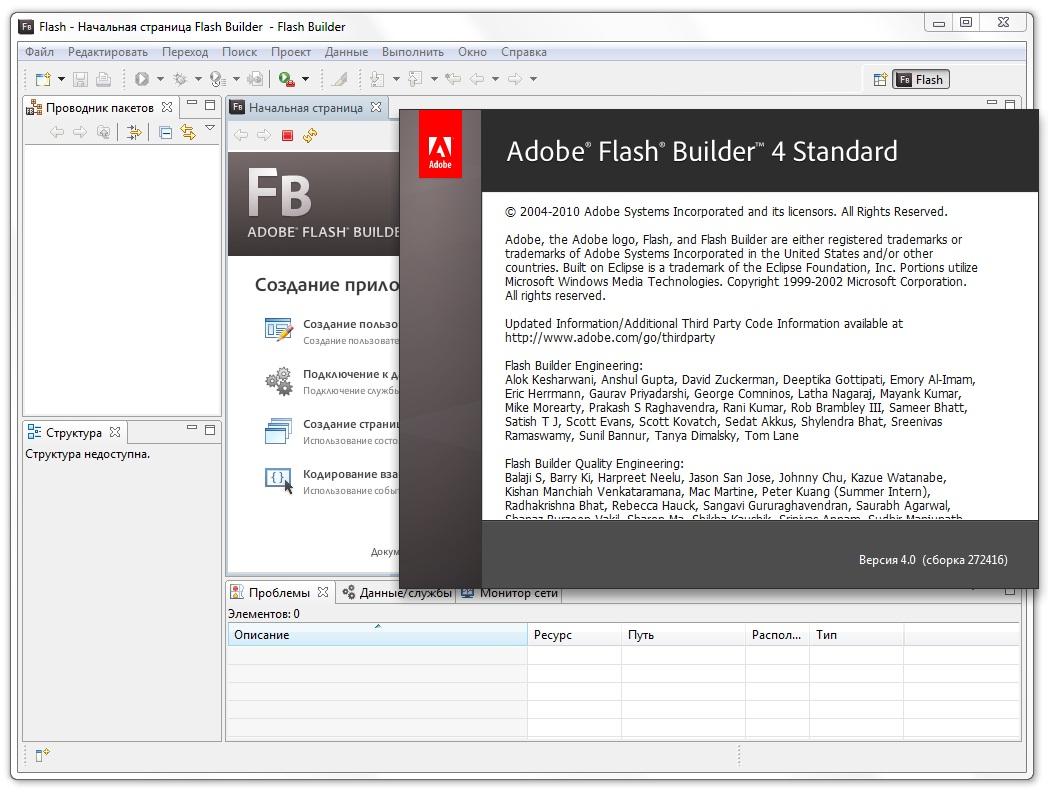Expand the Profile dropdown arrow
The width and height of the screenshot is (1053, 794).
click(236, 79)
